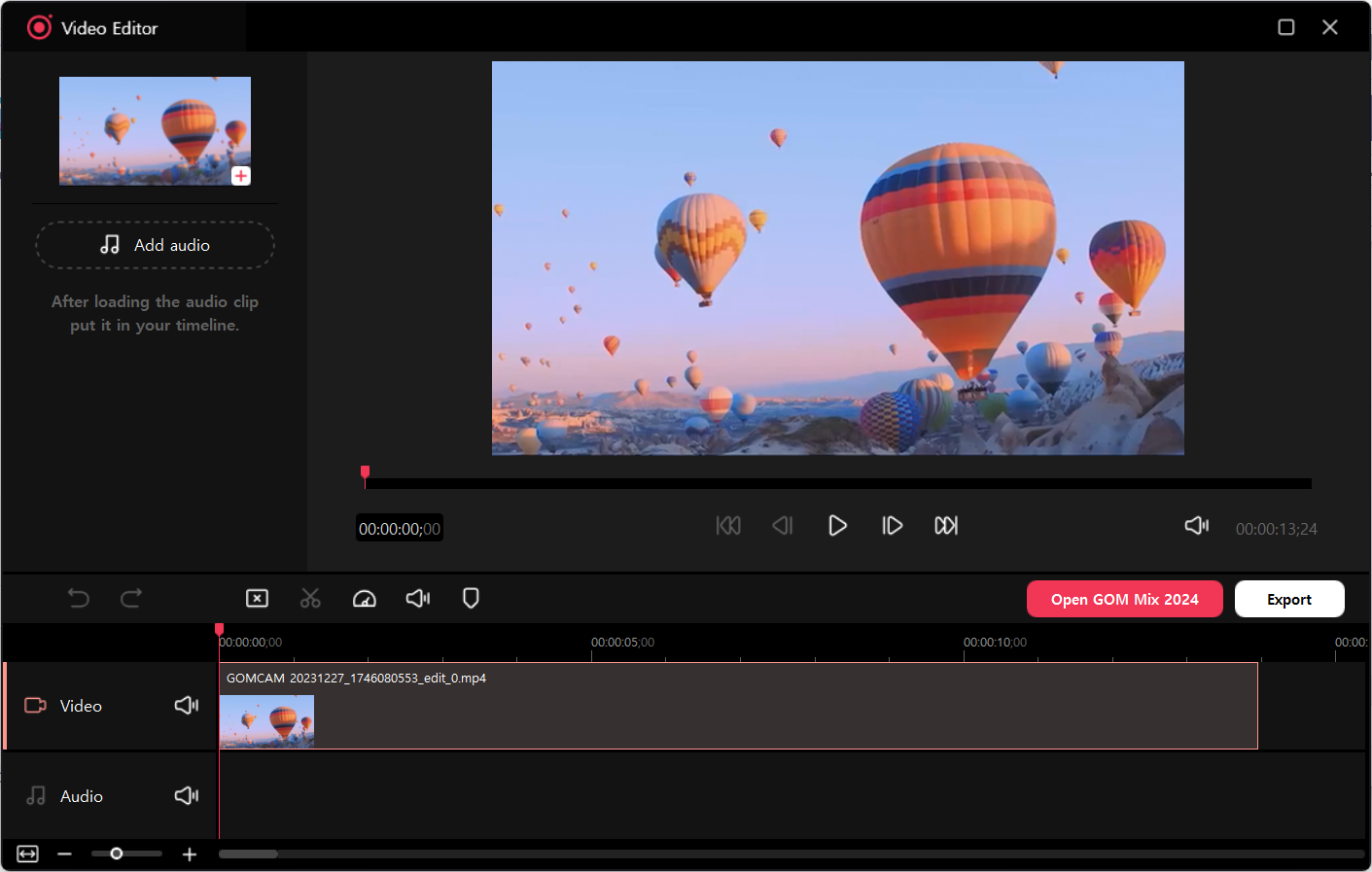This screenshot has width=1372, height=872.
Task: Step forward one frame
Action: (x=892, y=526)
